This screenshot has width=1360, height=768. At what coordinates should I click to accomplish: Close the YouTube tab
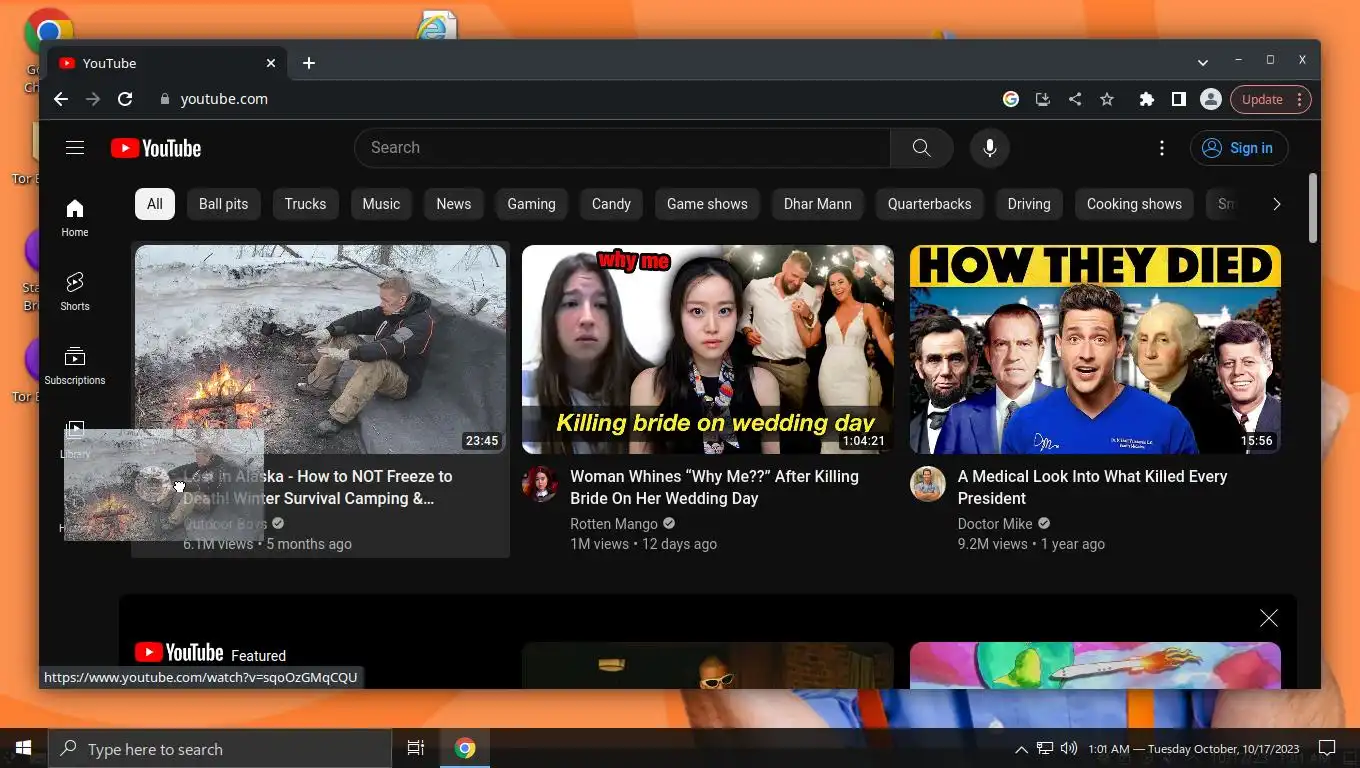(x=271, y=63)
